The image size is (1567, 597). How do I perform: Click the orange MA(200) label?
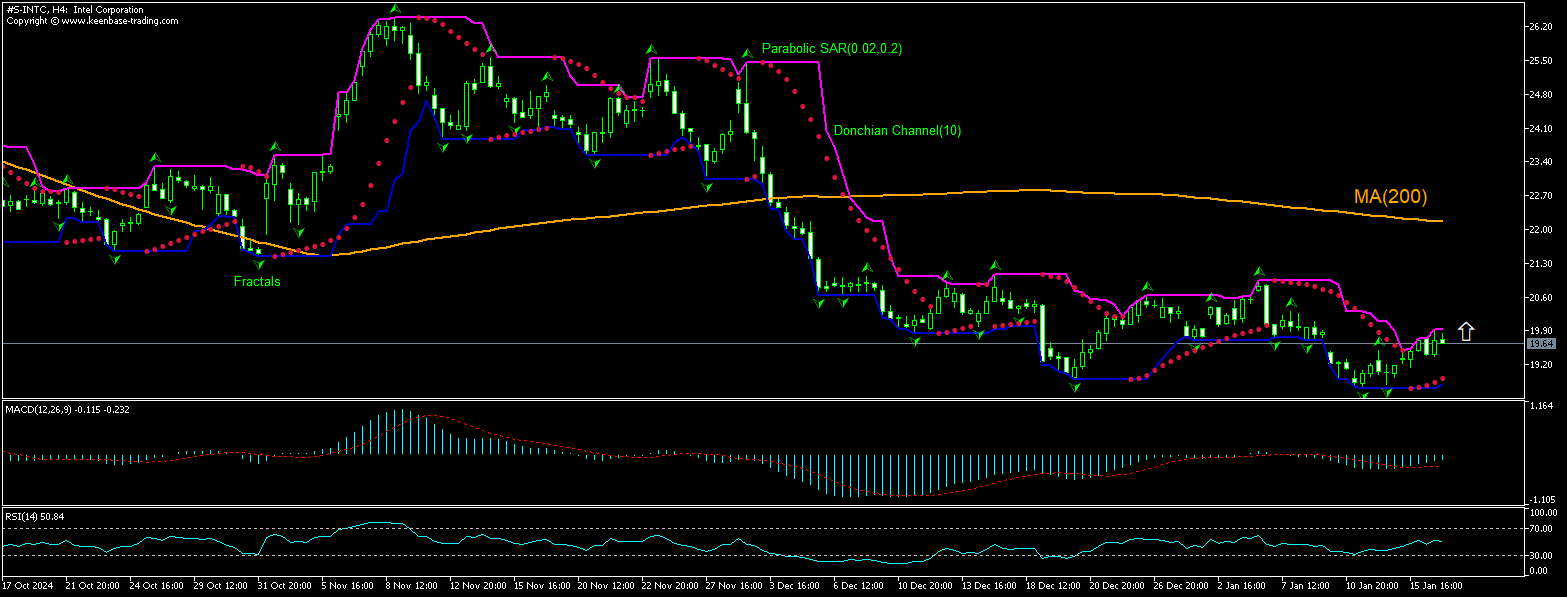(1390, 197)
